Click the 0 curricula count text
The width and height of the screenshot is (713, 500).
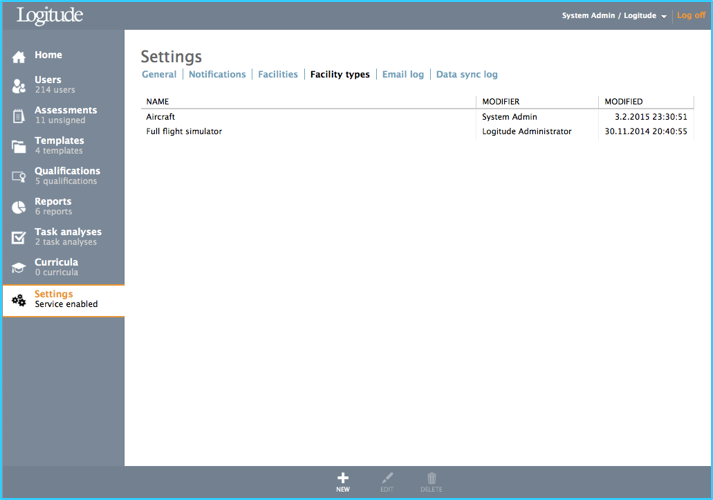[56, 272]
